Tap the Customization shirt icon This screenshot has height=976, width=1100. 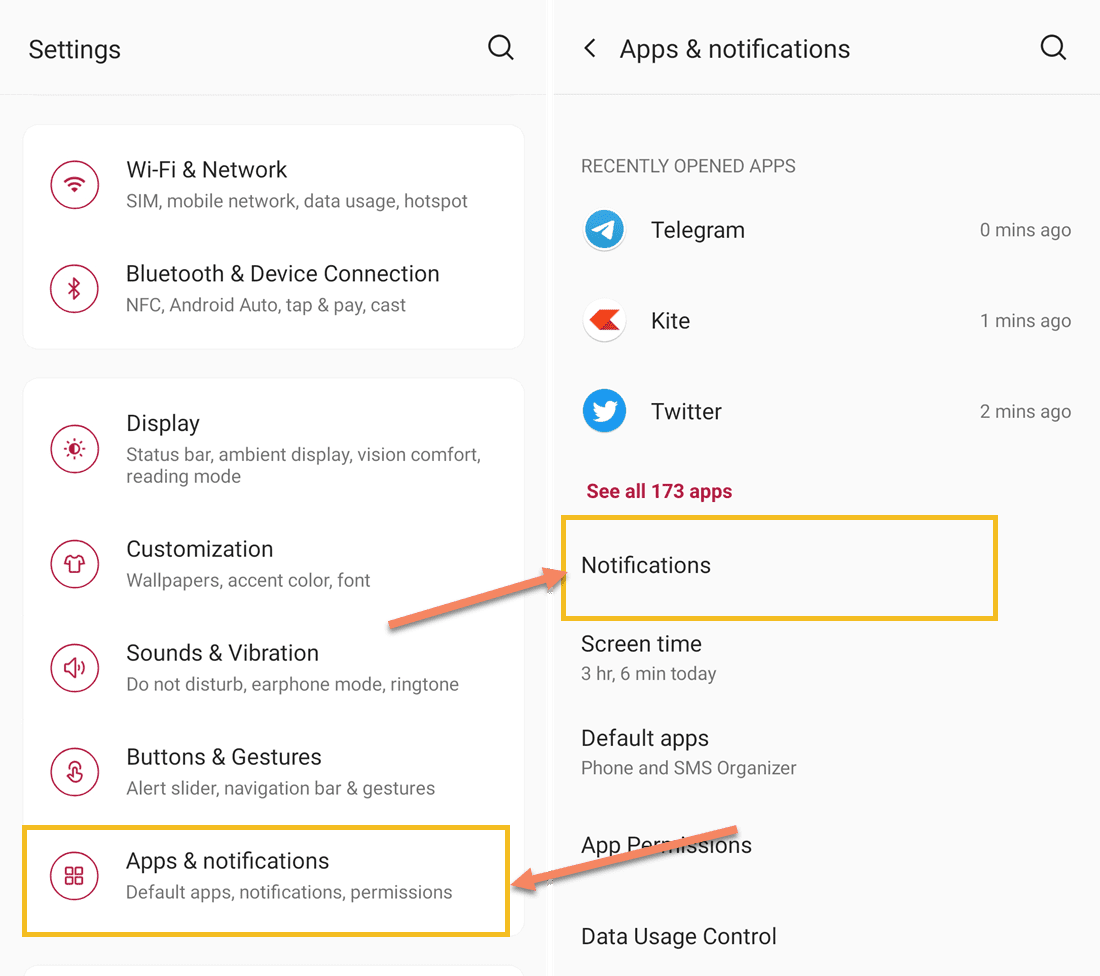click(x=74, y=563)
